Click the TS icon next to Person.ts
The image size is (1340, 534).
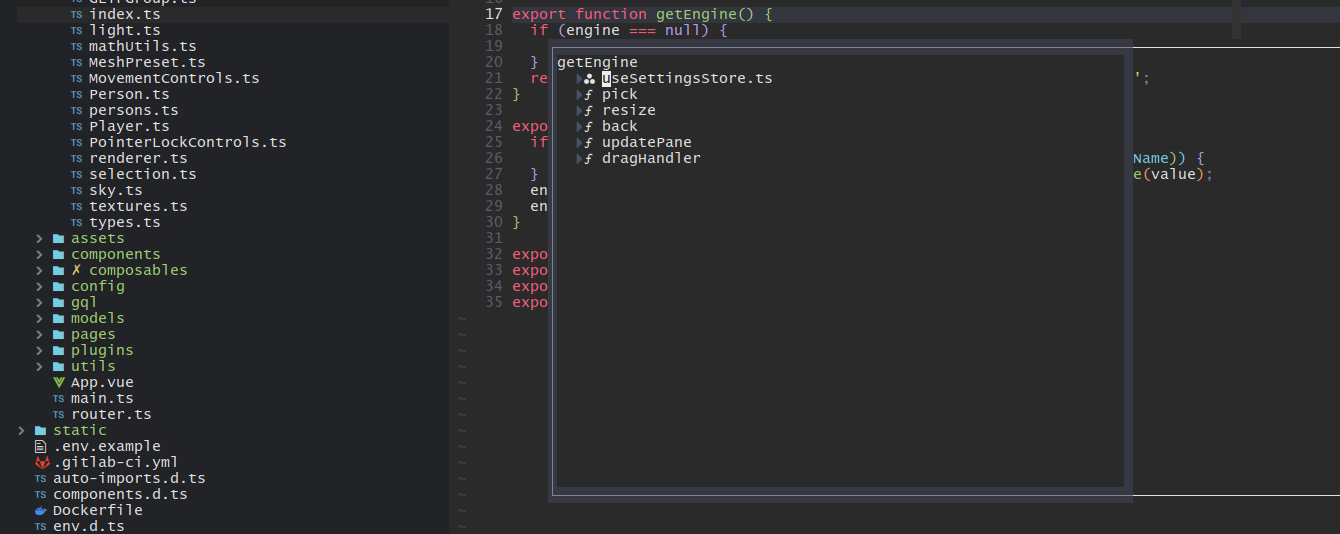pyautogui.click(x=77, y=95)
